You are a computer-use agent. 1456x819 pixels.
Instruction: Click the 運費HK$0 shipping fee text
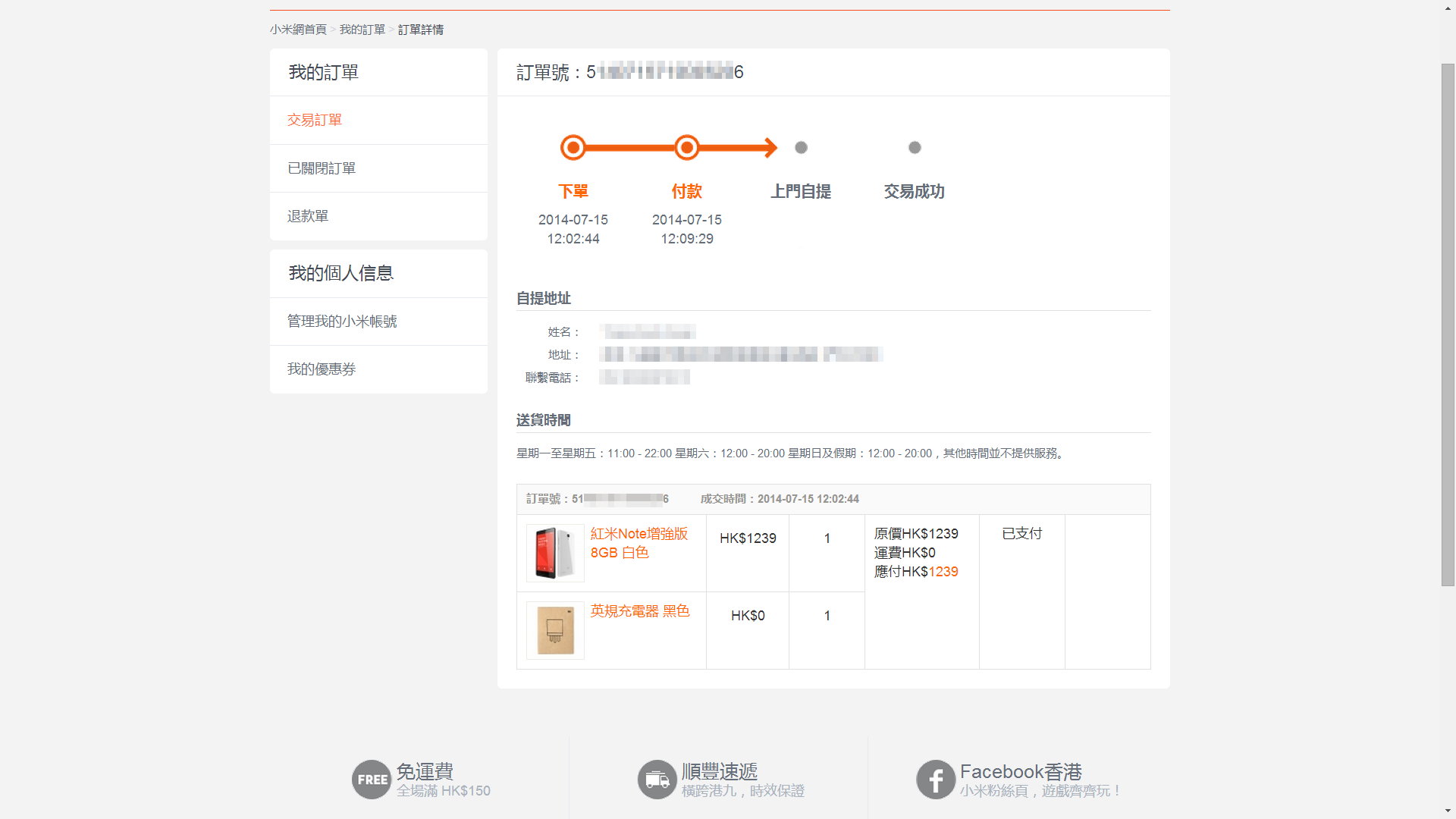click(x=905, y=553)
